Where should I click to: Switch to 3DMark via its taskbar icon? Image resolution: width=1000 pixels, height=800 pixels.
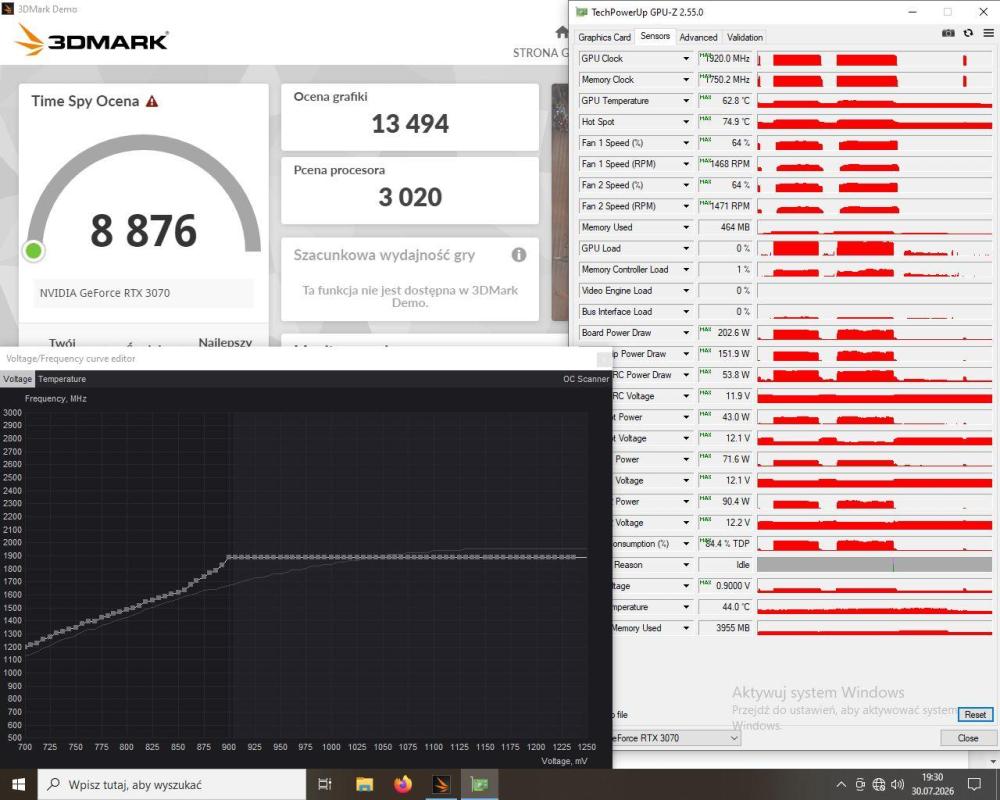(441, 784)
